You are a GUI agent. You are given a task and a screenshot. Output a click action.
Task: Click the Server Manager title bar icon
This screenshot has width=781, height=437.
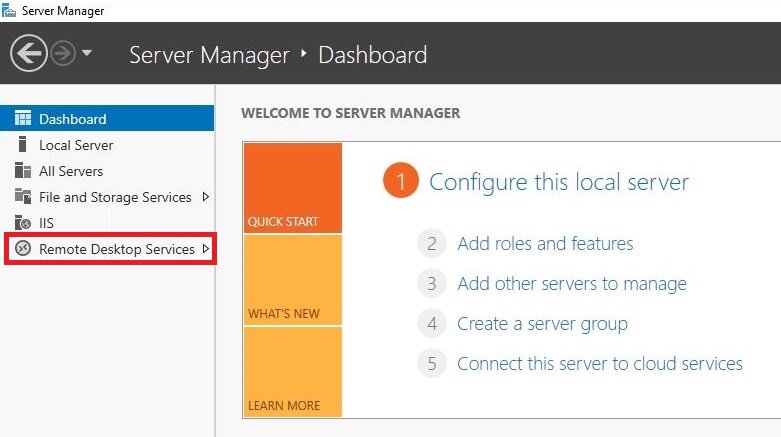(8, 10)
